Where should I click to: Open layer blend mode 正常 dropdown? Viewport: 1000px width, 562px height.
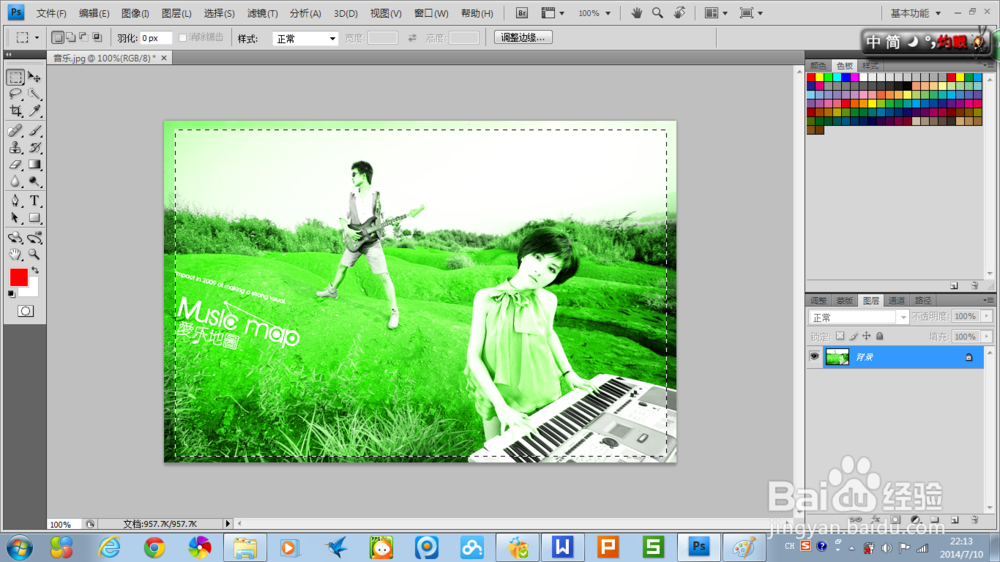tap(858, 317)
